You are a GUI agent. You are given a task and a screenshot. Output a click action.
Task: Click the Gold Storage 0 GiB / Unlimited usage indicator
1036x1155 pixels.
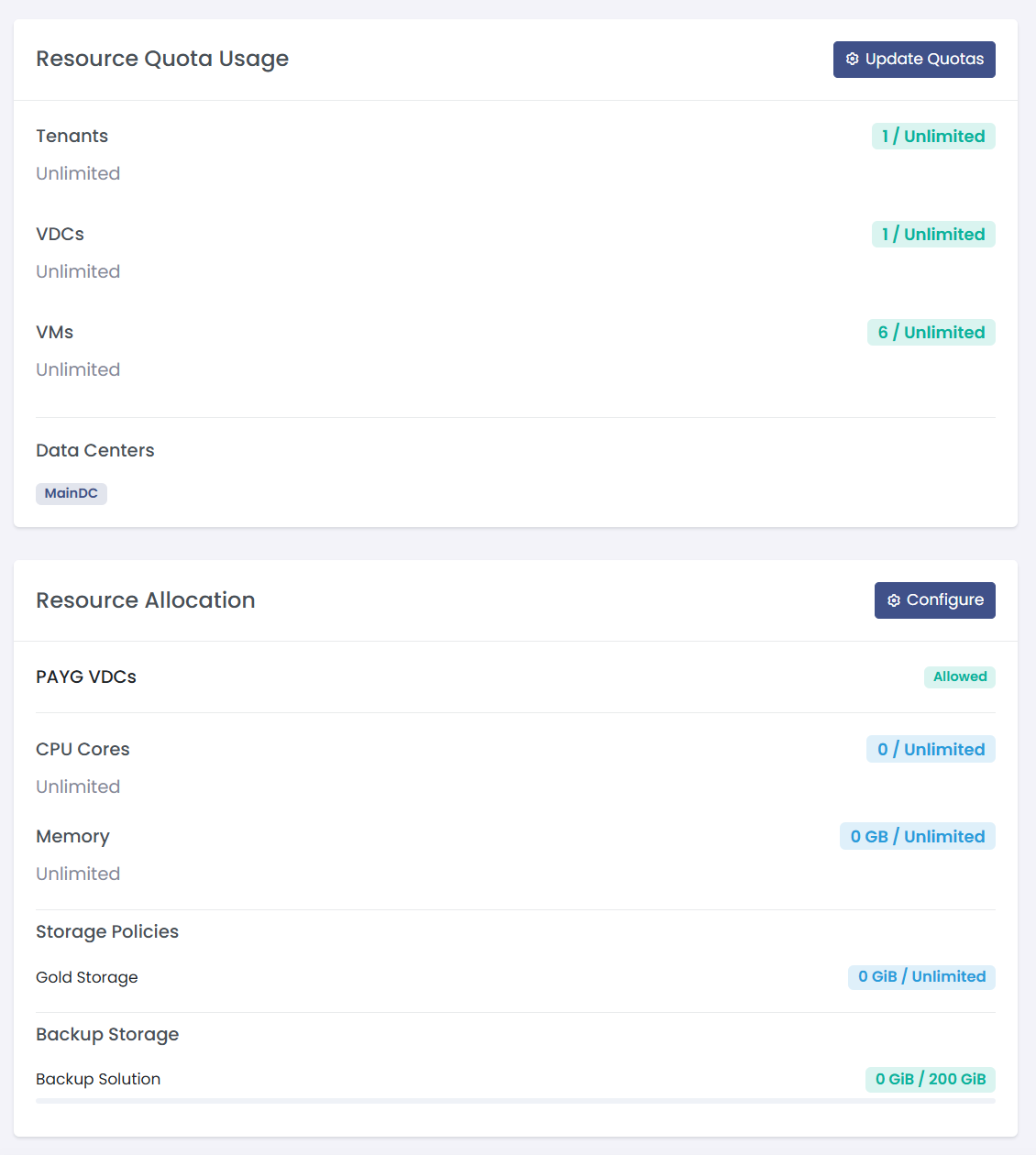point(921,976)
